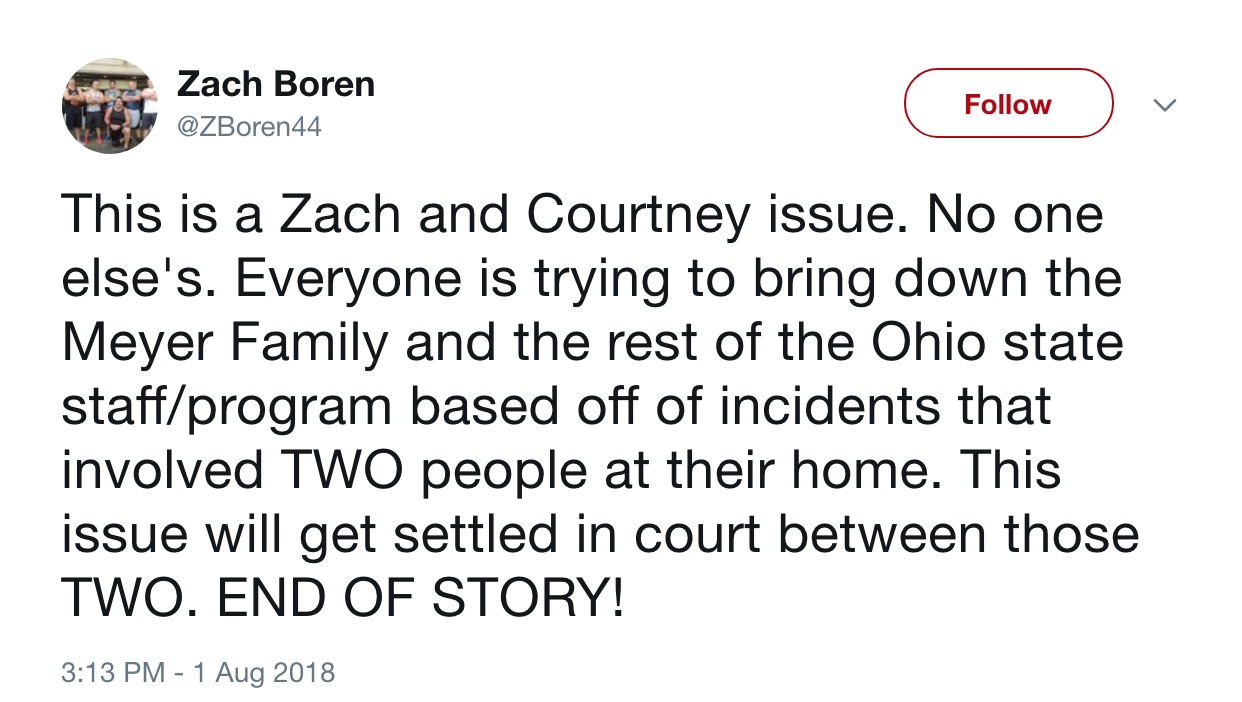Click the word else's in the tweet
1242x702 pixels.
pos(141,279)
